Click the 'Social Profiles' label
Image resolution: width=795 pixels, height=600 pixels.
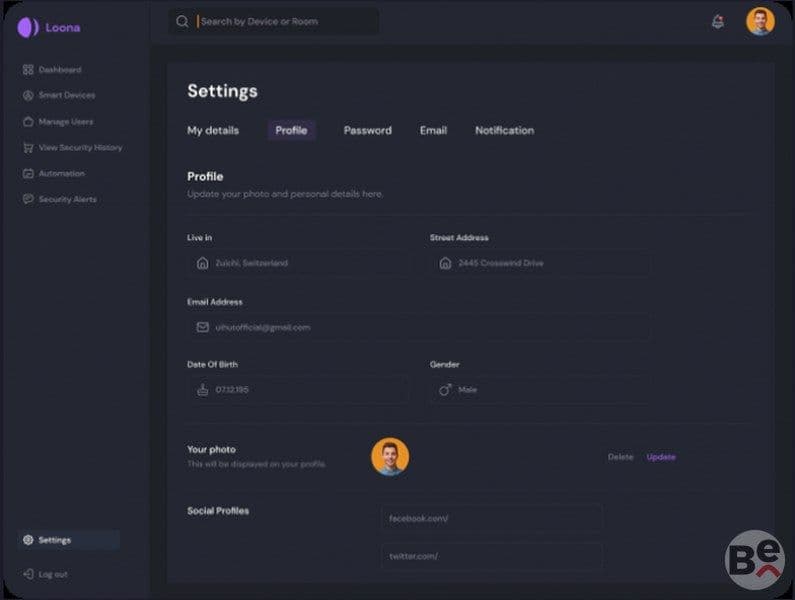[x=218, y=511]
